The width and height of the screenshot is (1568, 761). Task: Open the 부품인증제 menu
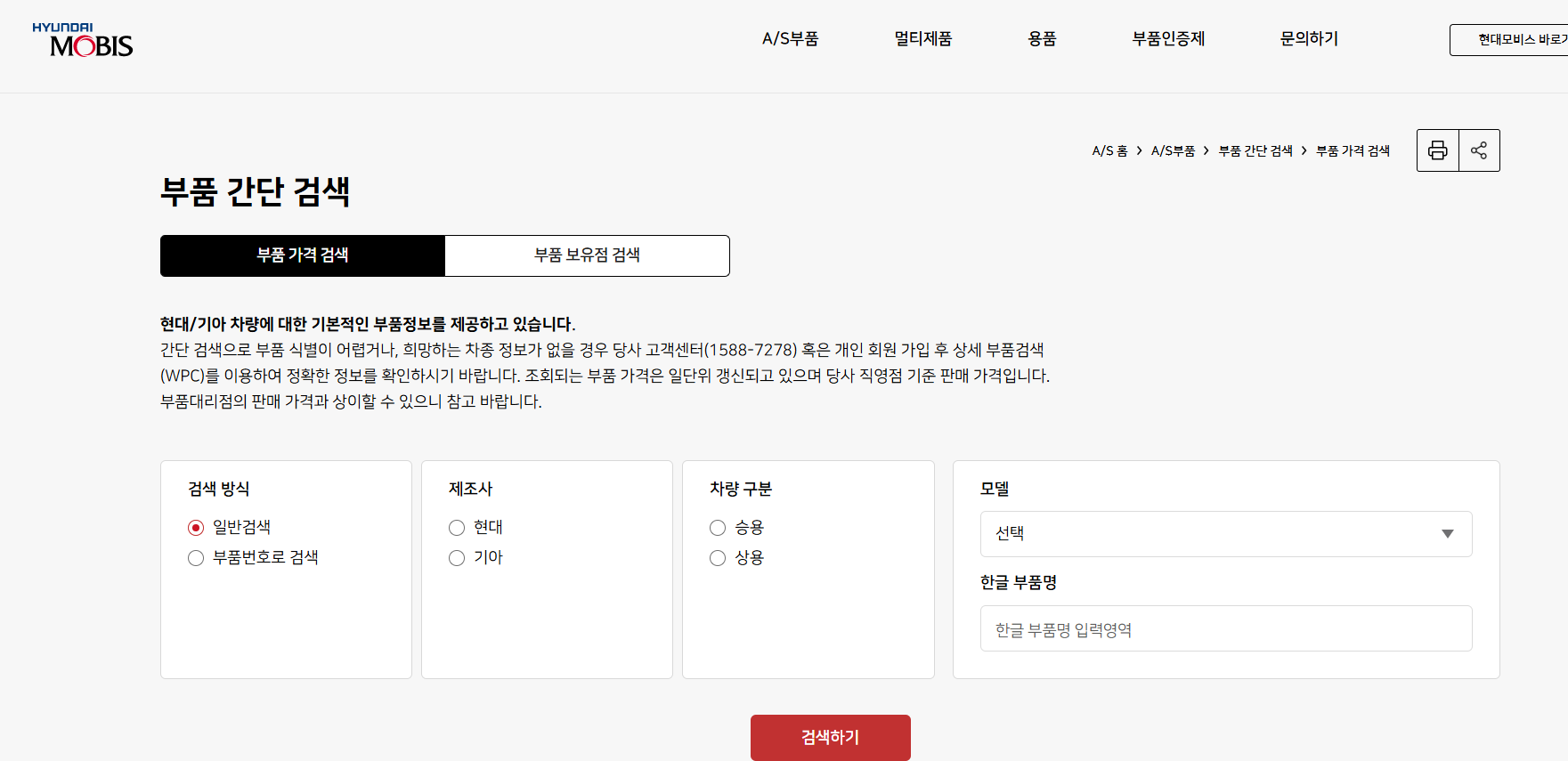(1168, 38)
